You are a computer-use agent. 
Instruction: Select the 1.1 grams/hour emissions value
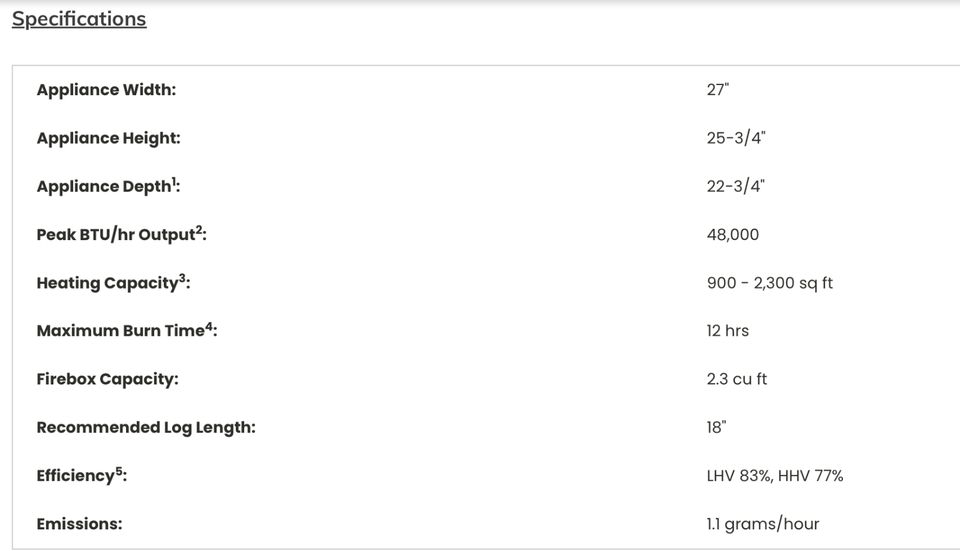coord(762,524)
